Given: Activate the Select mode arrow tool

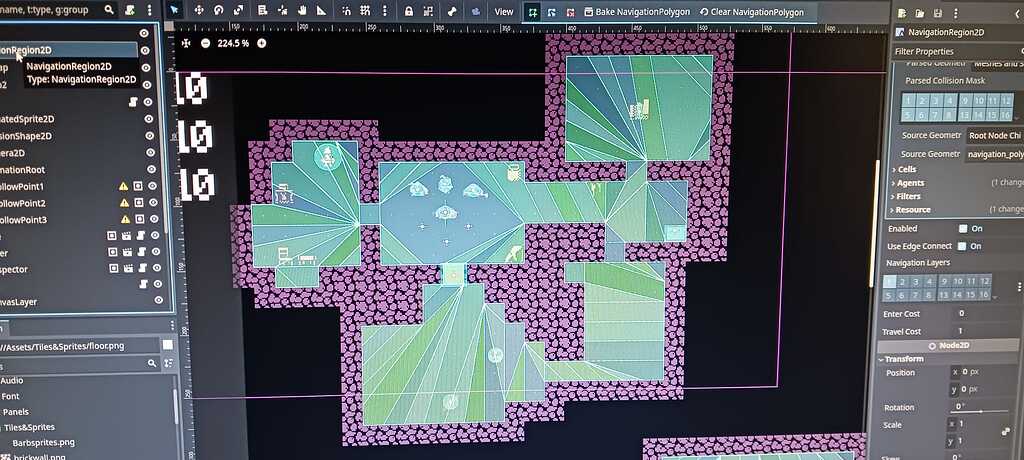Looking at the screenshot, I should 174,10.
